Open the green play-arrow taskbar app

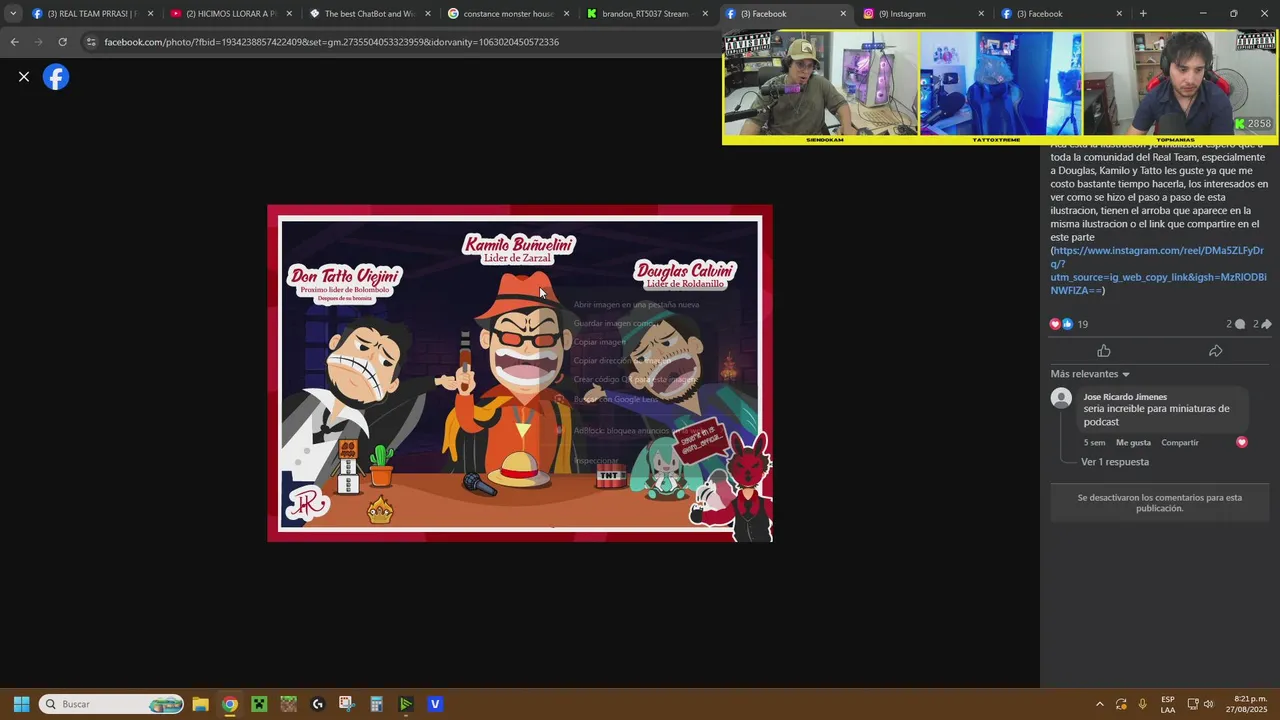point(405,704)
